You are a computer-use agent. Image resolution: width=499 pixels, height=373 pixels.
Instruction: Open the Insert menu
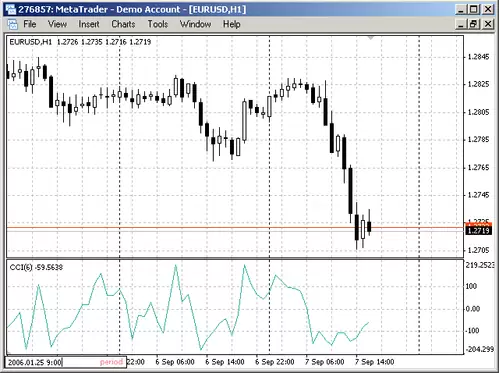point(89,24)
